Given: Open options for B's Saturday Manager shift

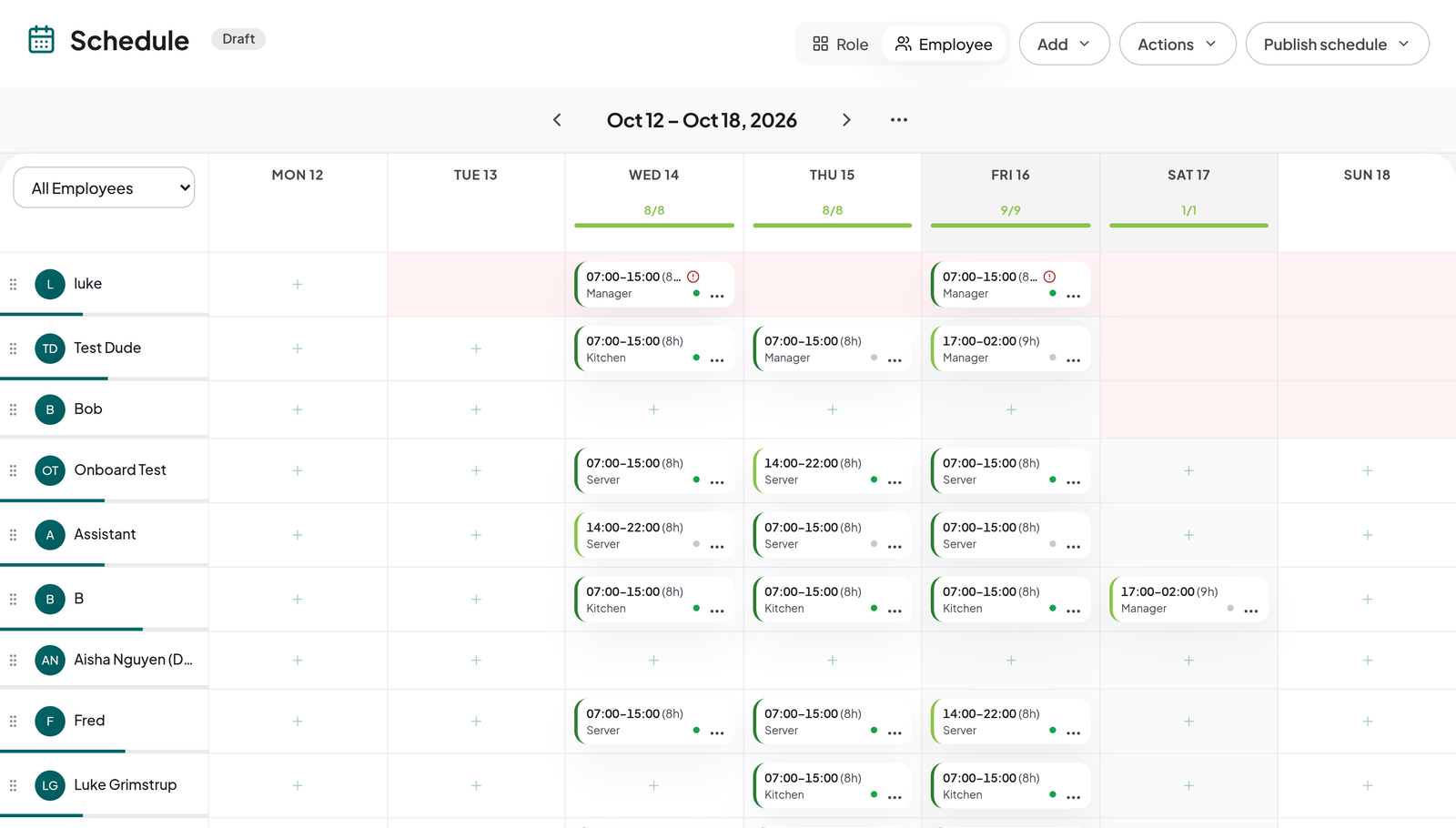Looking at the screenshot, I should [x=1251, y=611].
